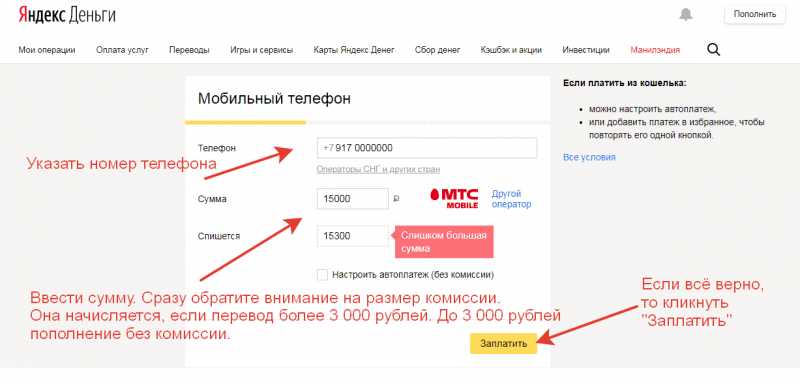
Task: Click the Мобильный телефон heading
Action: coord(274,98)
